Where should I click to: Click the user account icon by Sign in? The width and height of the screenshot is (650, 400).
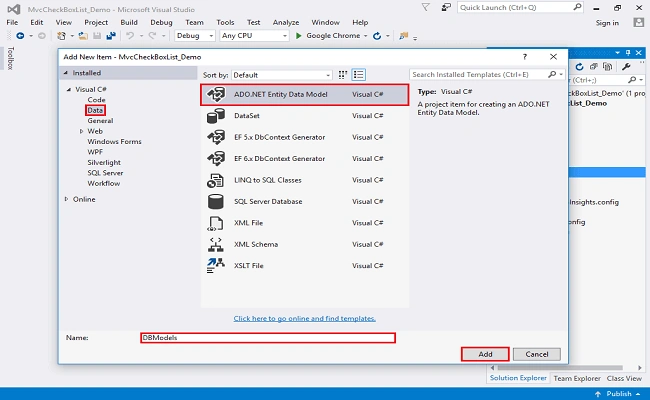[x=639, y=22]
